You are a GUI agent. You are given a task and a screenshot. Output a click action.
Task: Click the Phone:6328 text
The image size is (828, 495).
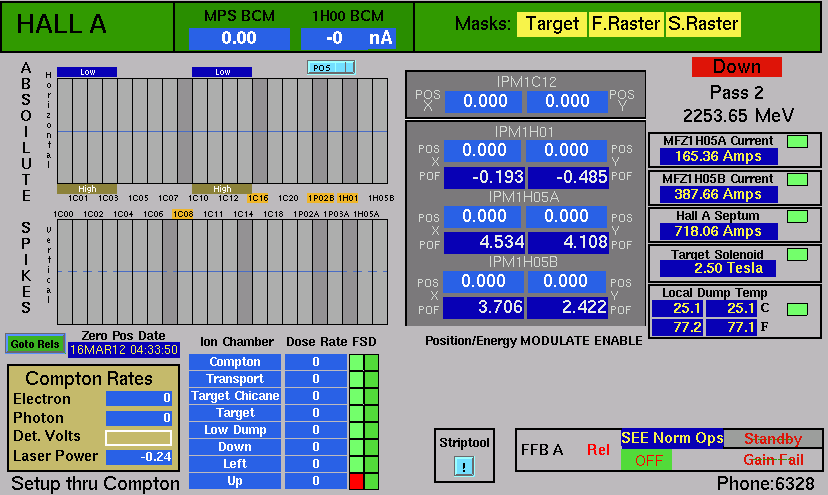coord(765,483)
